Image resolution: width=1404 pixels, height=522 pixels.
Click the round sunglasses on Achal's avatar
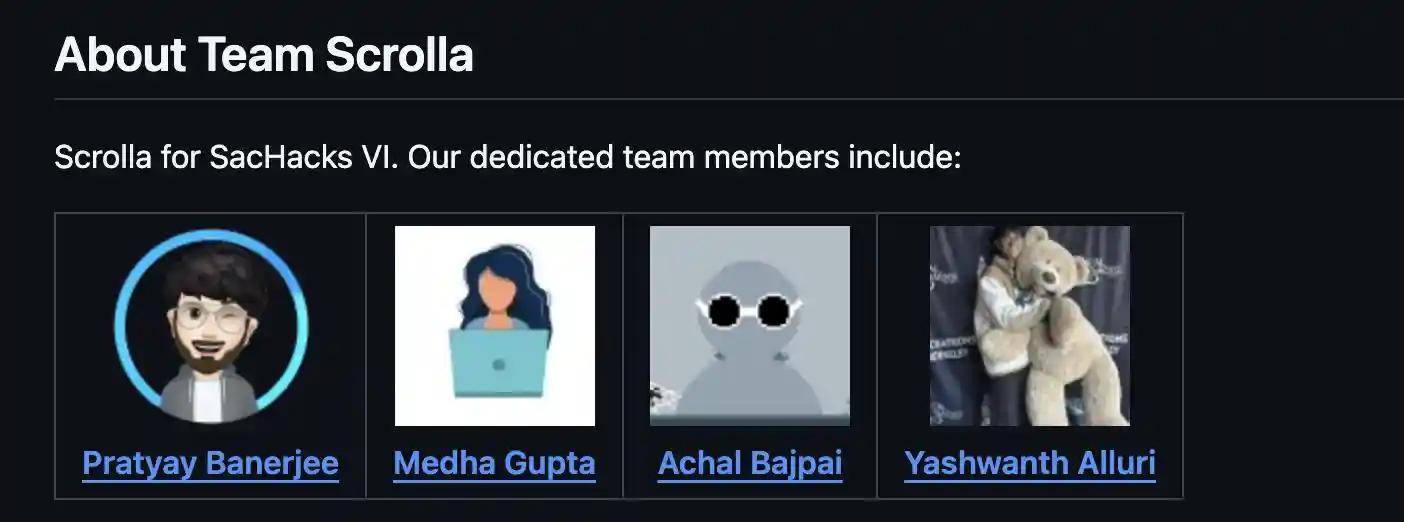click(750, 311)
